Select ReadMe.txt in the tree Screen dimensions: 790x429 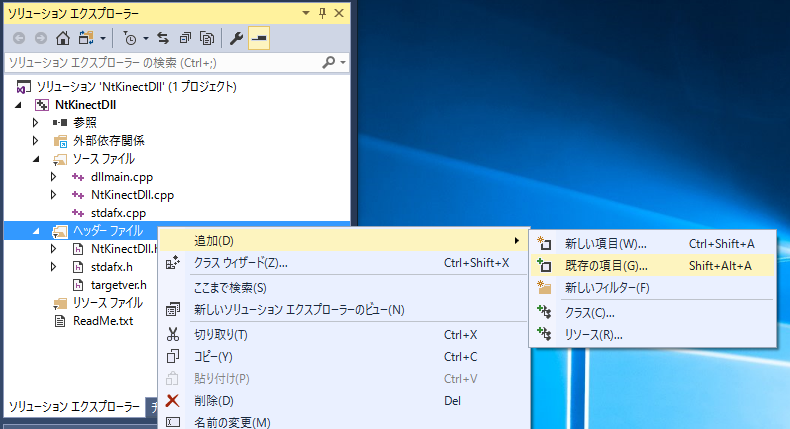tap(103, 321)
